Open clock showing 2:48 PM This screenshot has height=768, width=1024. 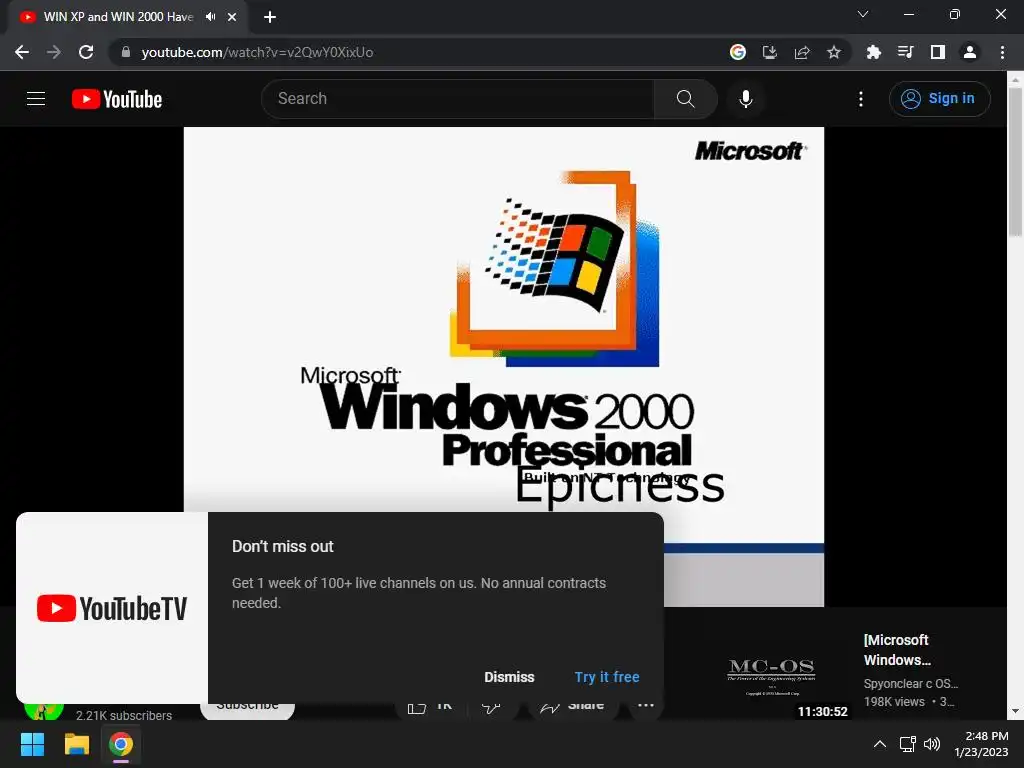pos(982,744)
